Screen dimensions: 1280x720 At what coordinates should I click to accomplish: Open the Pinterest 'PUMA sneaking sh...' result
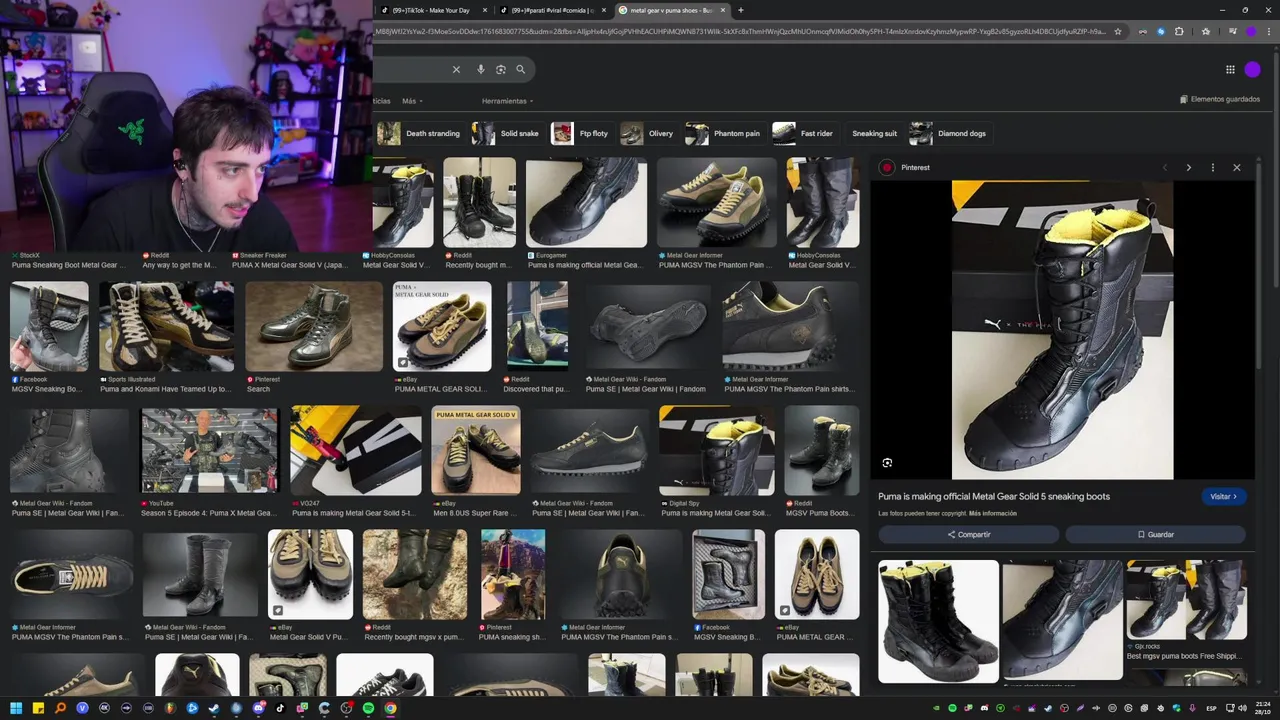(x=513, y=574)
